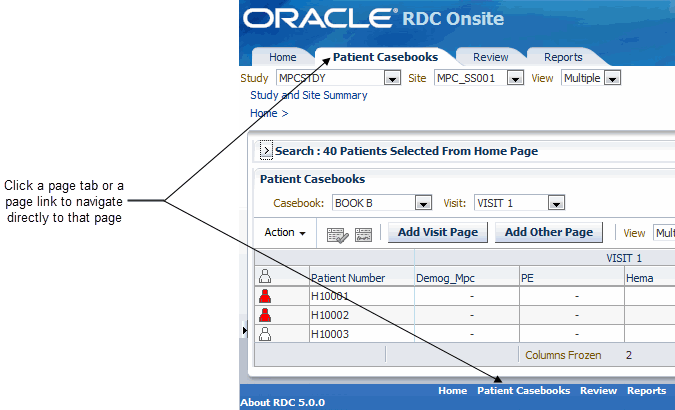Click the red patient icon for H10002
This screenshot has height=410, width=675.
point(265,315)
